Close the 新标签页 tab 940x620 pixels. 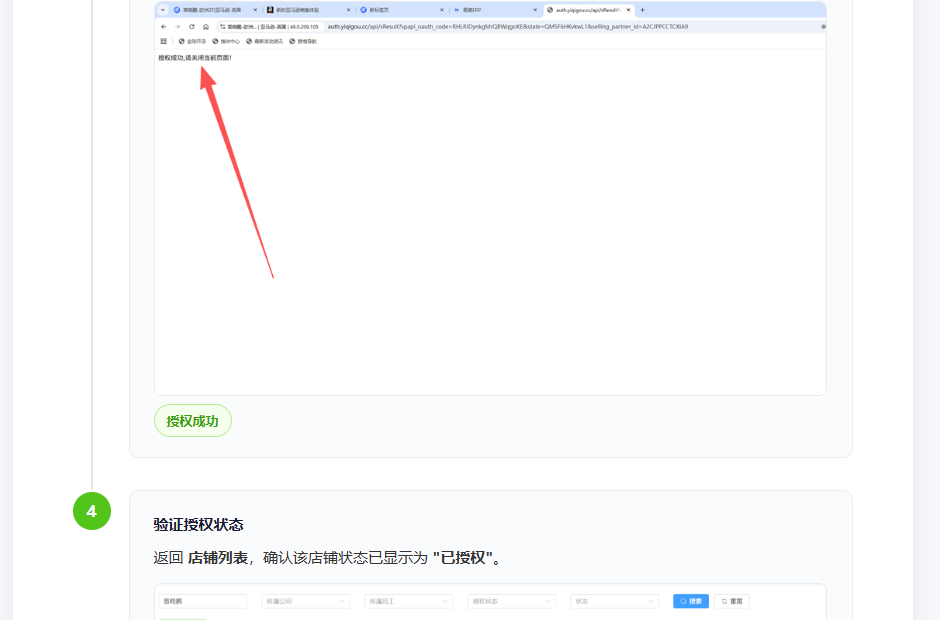coord(442,10)
